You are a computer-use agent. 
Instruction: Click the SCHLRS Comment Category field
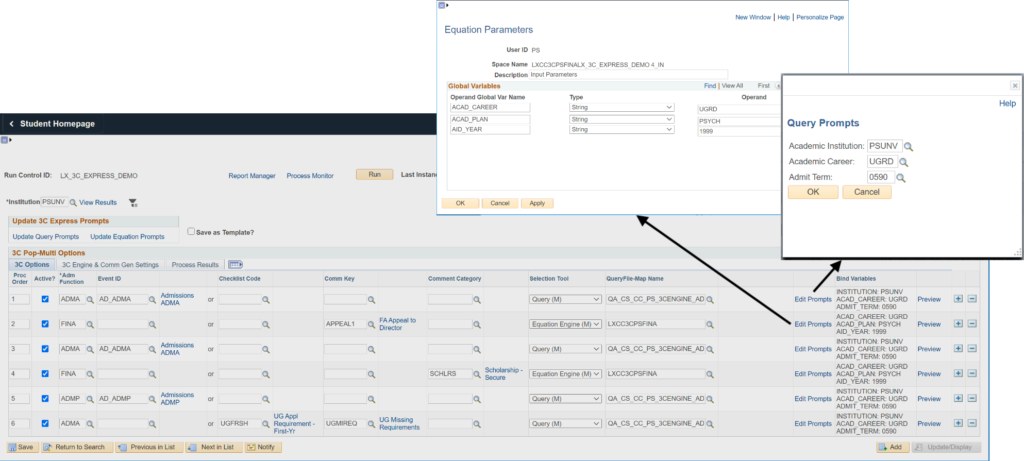click(449, 375)
